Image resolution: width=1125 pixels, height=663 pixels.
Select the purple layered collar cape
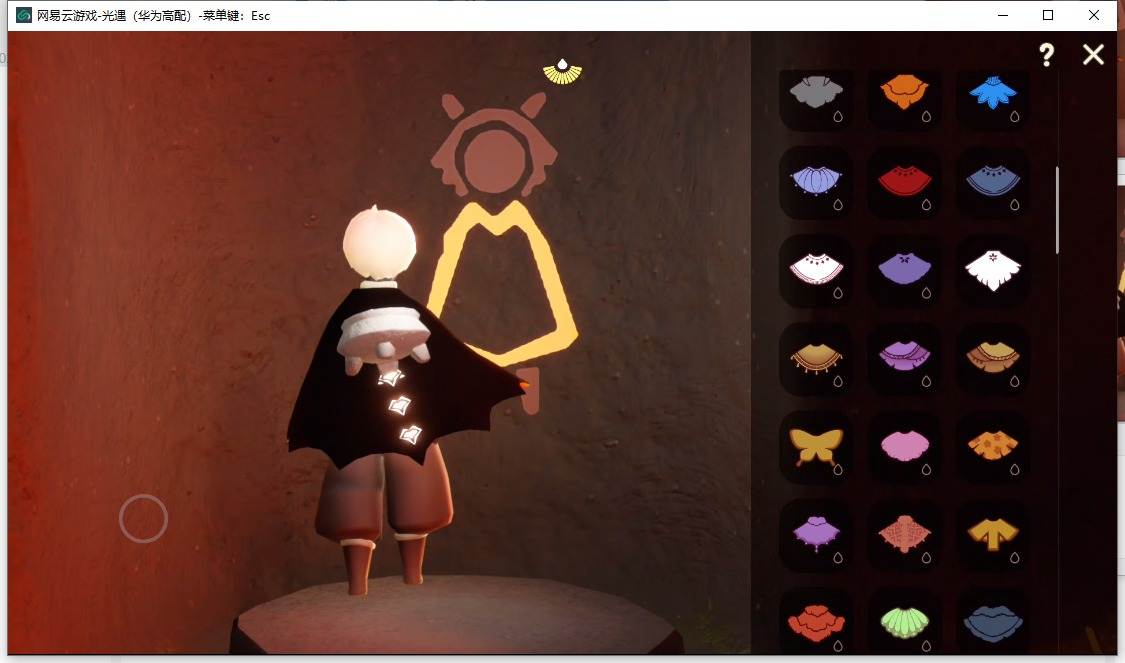click(905, 359)
